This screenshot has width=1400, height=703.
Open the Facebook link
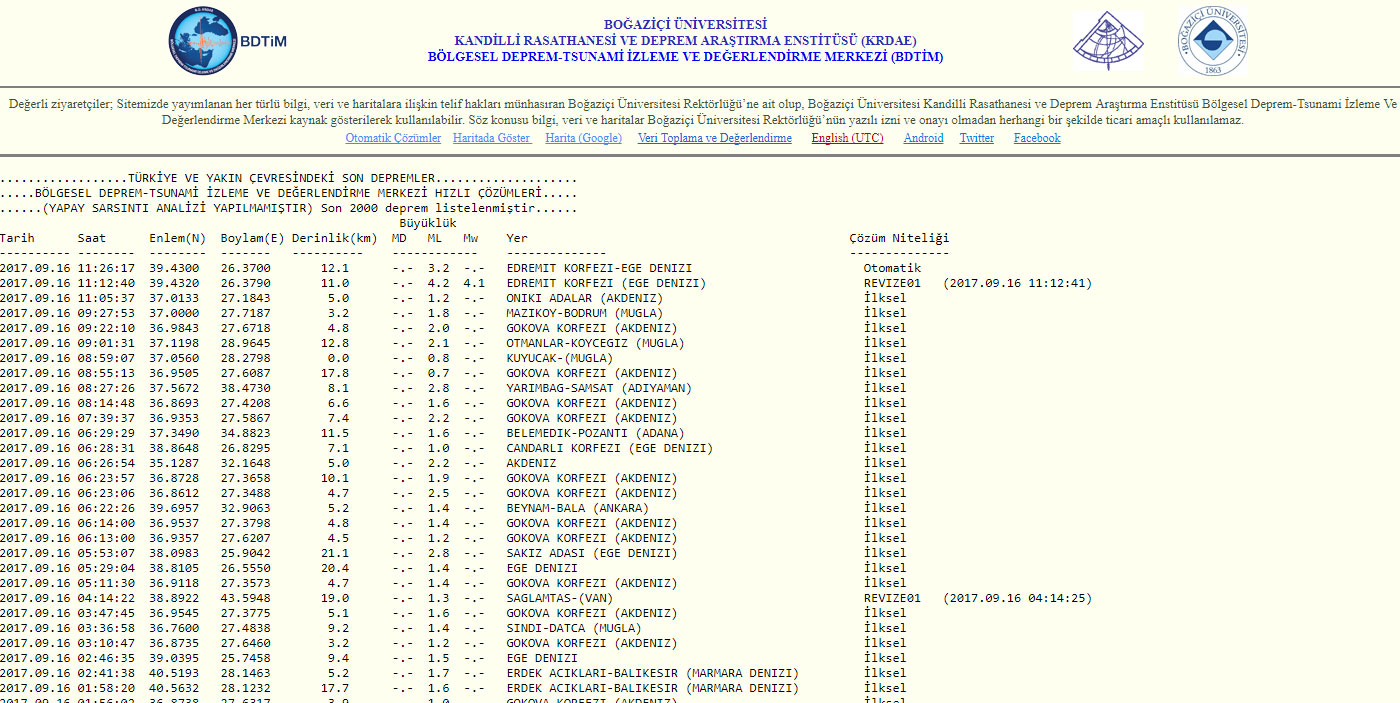[1037, 138]
